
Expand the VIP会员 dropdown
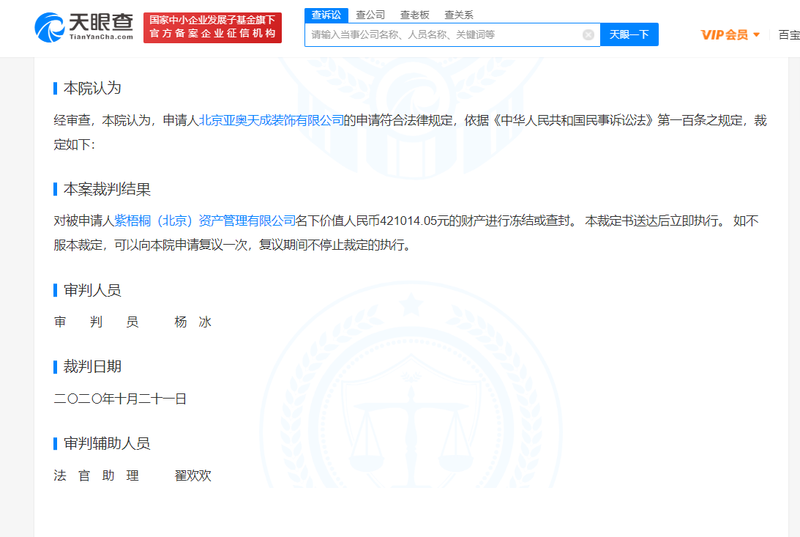[730, 35]
